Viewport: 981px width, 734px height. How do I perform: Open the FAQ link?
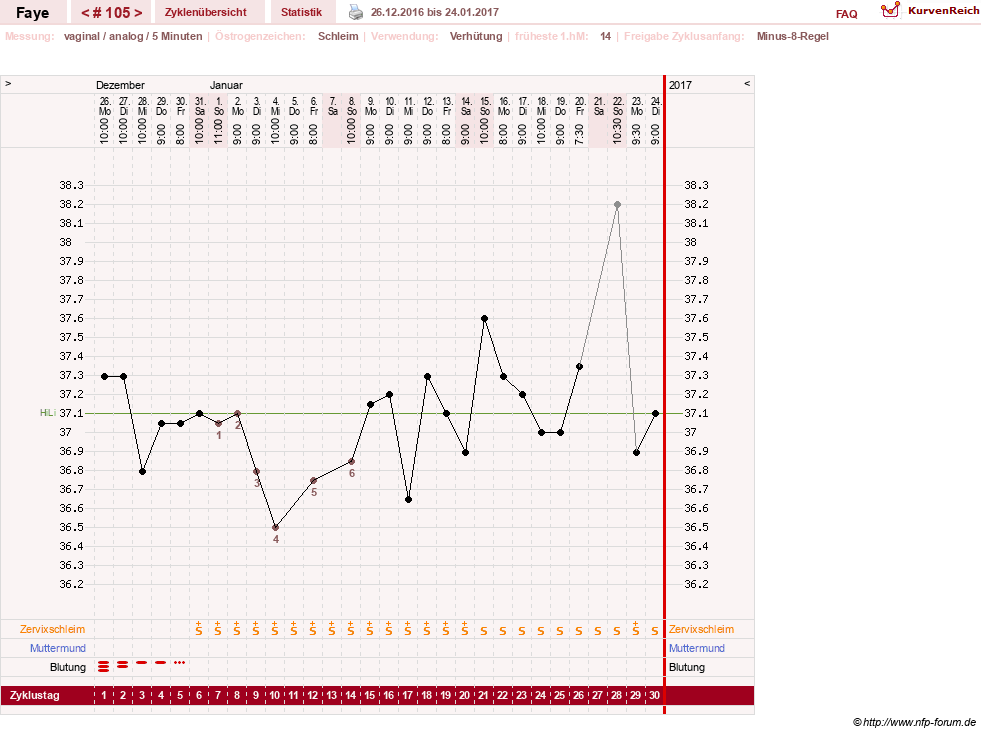[846, 14]
